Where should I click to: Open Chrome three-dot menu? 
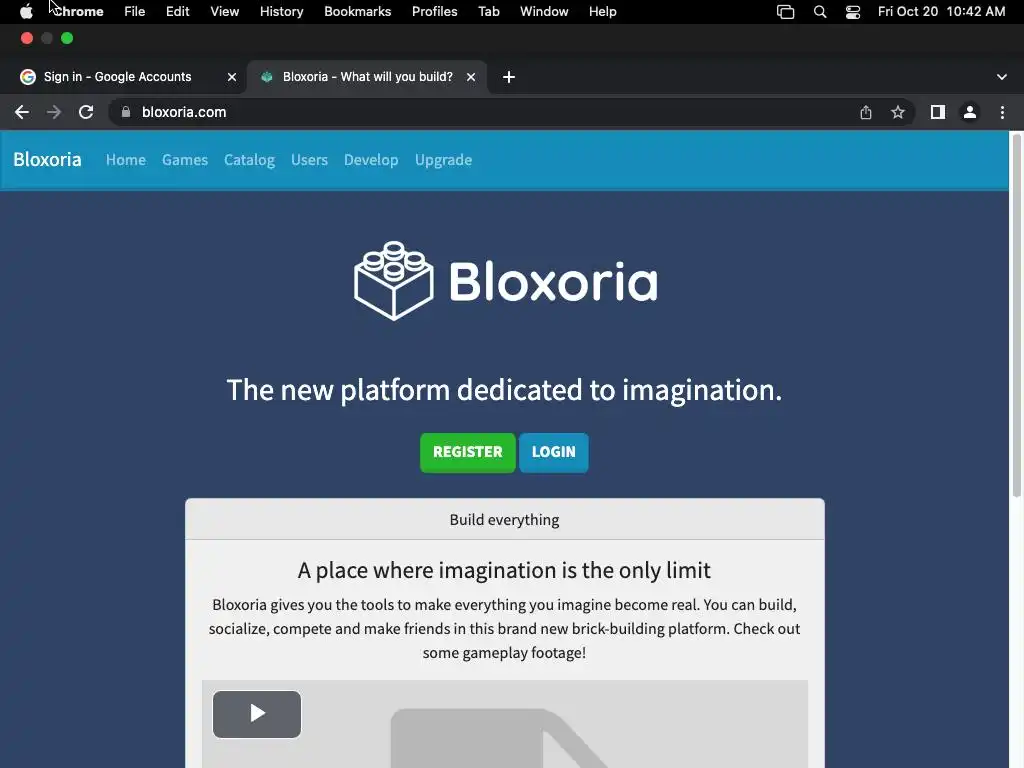1002,112
